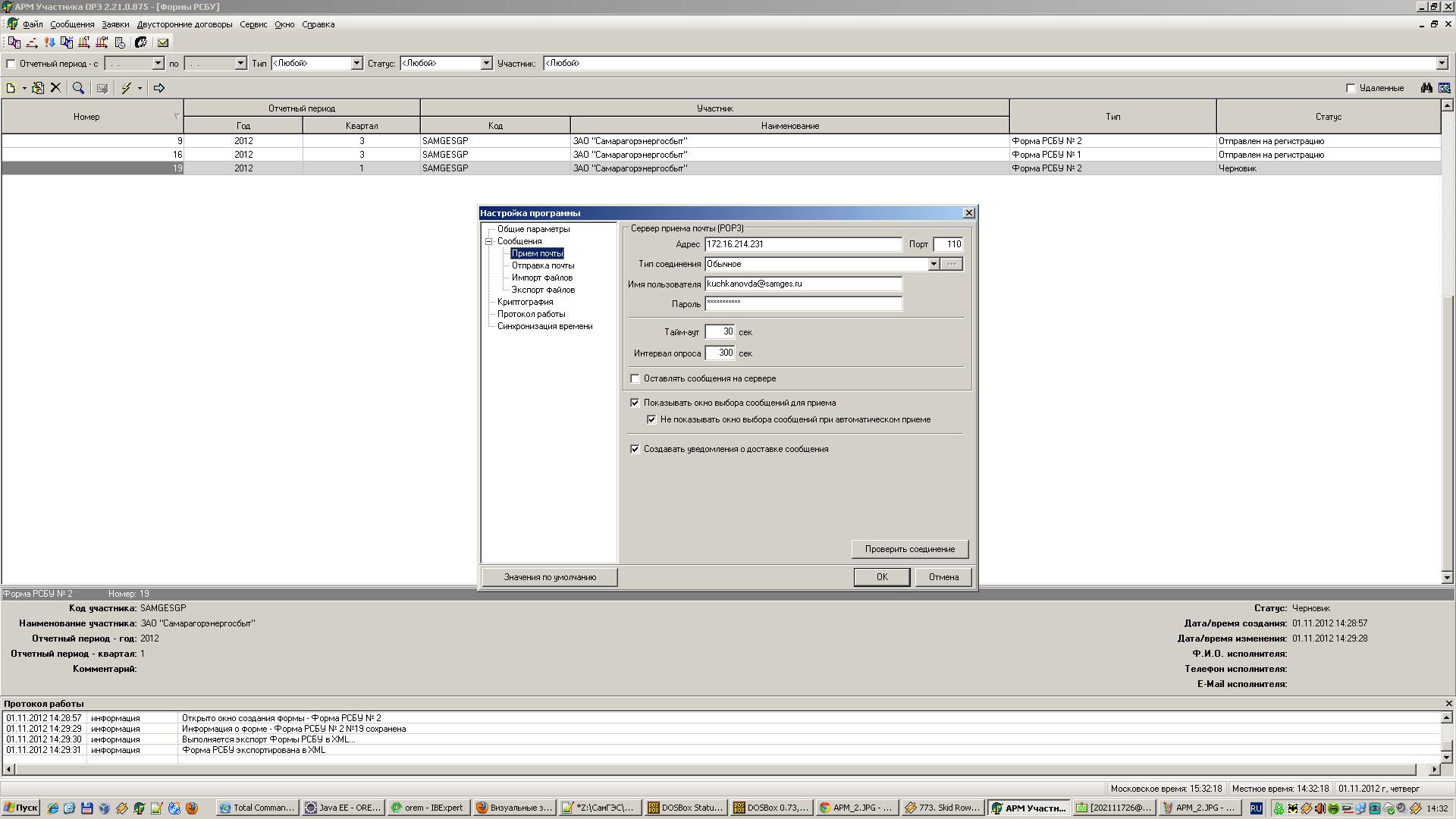This screenshot has width=1456, height=819.
Task: Check Оставлять сообщения на сервере
Action: (635, 378)
